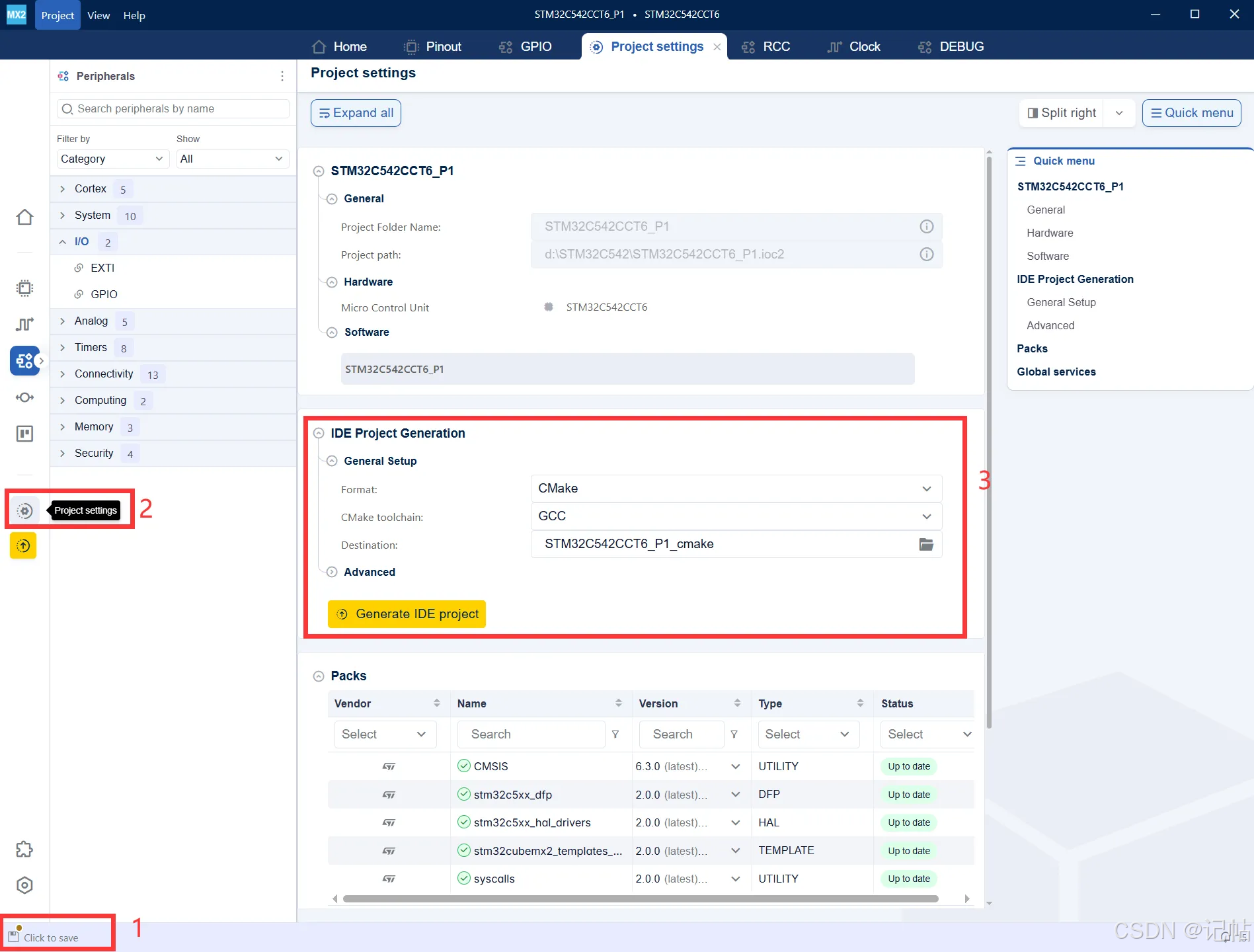Open the Vendor Select filter dropdown
Screen dimensions: 1254x952
coord(385,734)
